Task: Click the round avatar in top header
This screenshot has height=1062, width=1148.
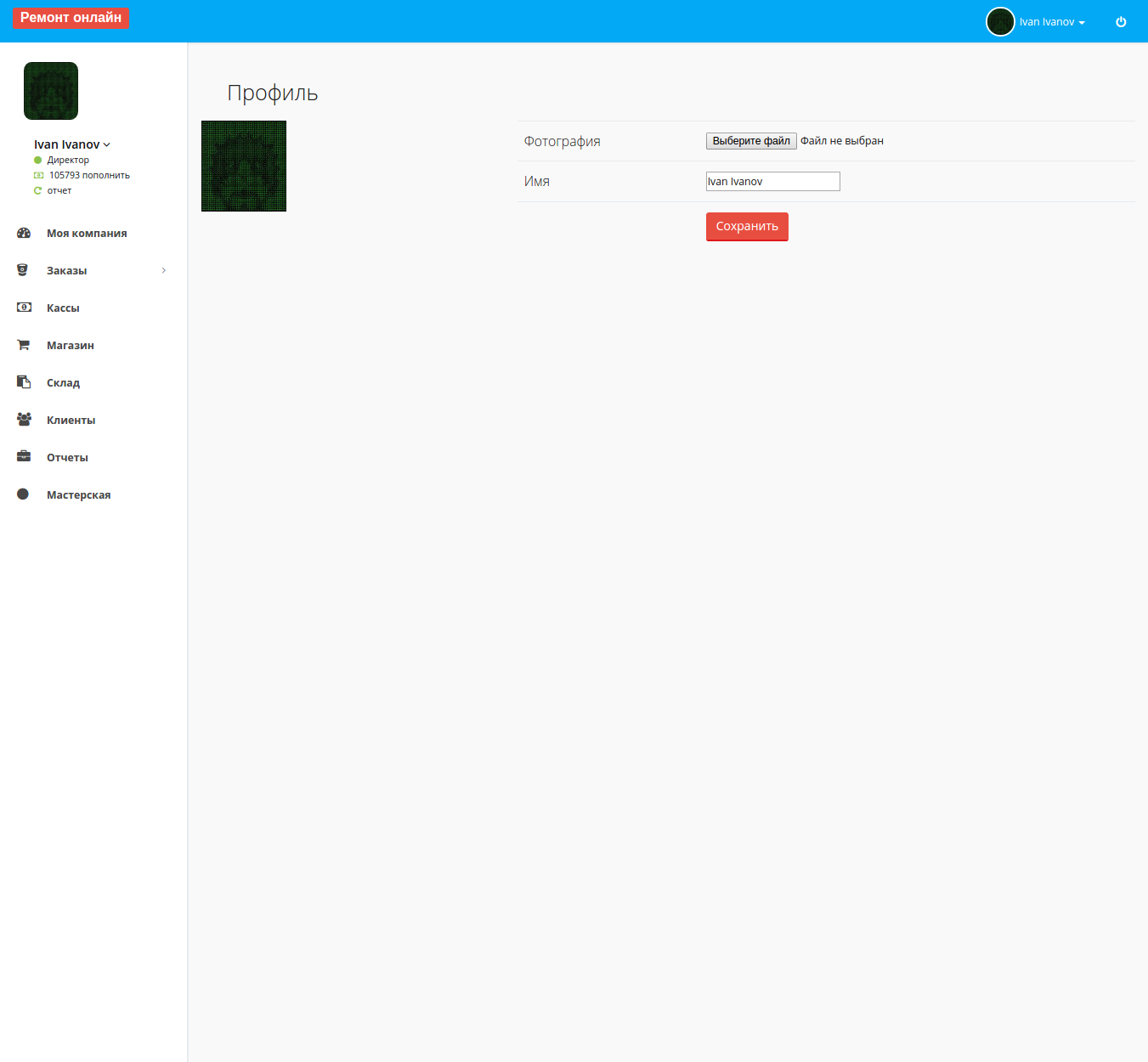Action: coord(1000,22)
